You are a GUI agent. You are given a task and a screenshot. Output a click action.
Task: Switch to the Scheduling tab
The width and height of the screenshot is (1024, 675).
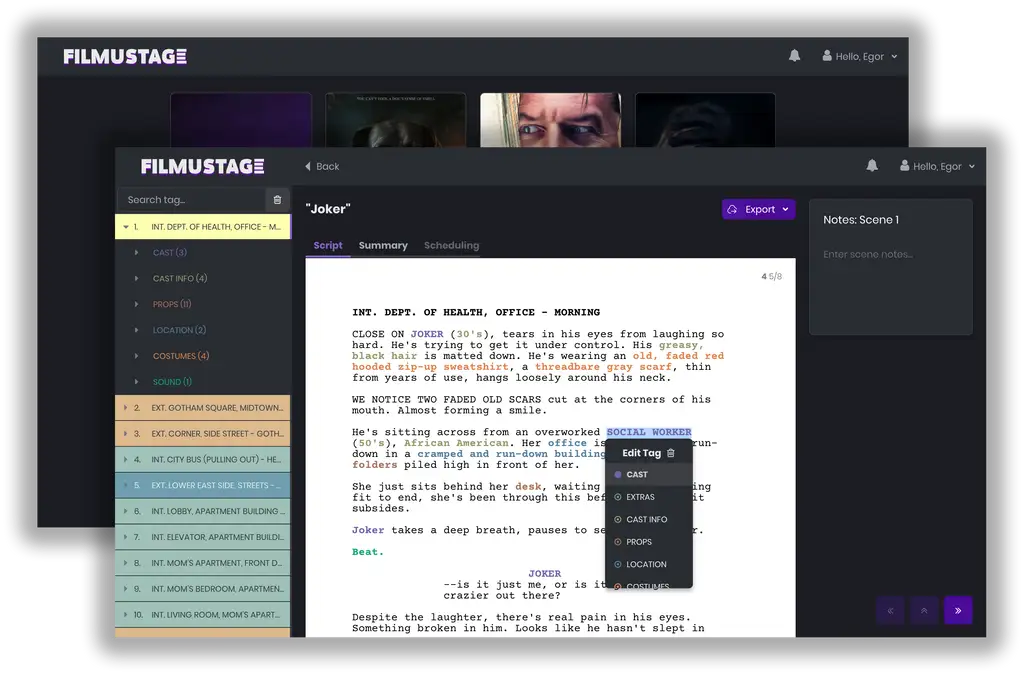[x=451, y=245]
